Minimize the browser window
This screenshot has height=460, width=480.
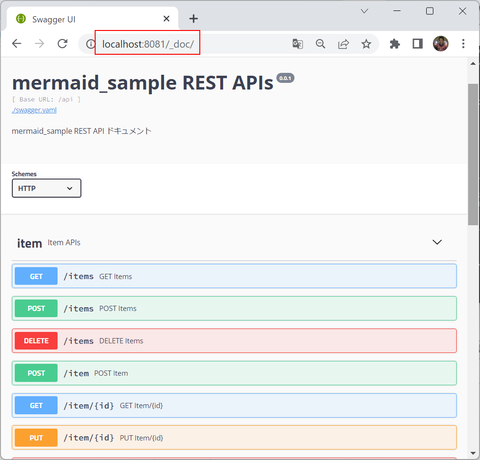(x=397, y=11)
